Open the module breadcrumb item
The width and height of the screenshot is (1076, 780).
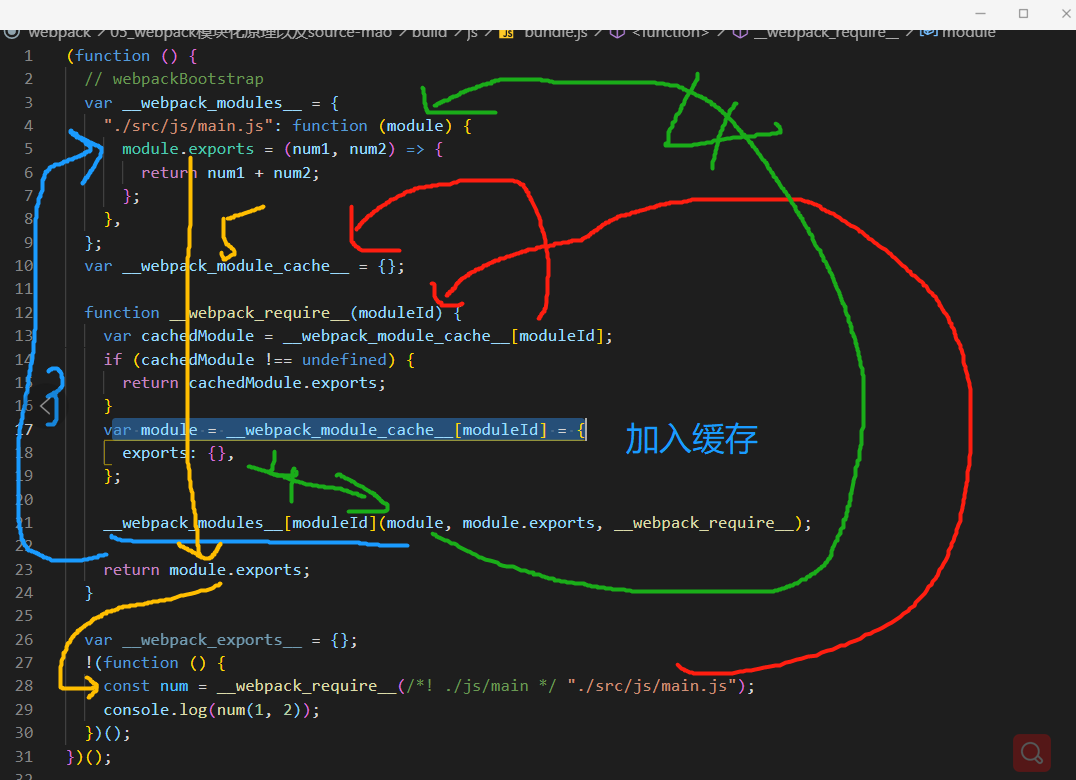coord(968,32)
